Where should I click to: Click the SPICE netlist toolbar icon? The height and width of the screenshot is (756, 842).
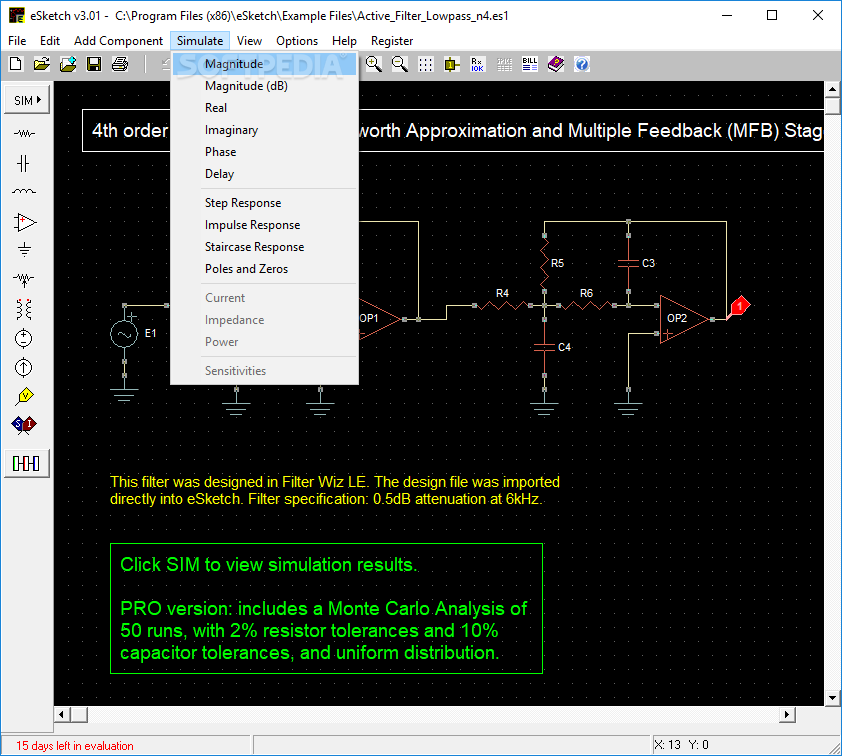(x=504, y=64)
